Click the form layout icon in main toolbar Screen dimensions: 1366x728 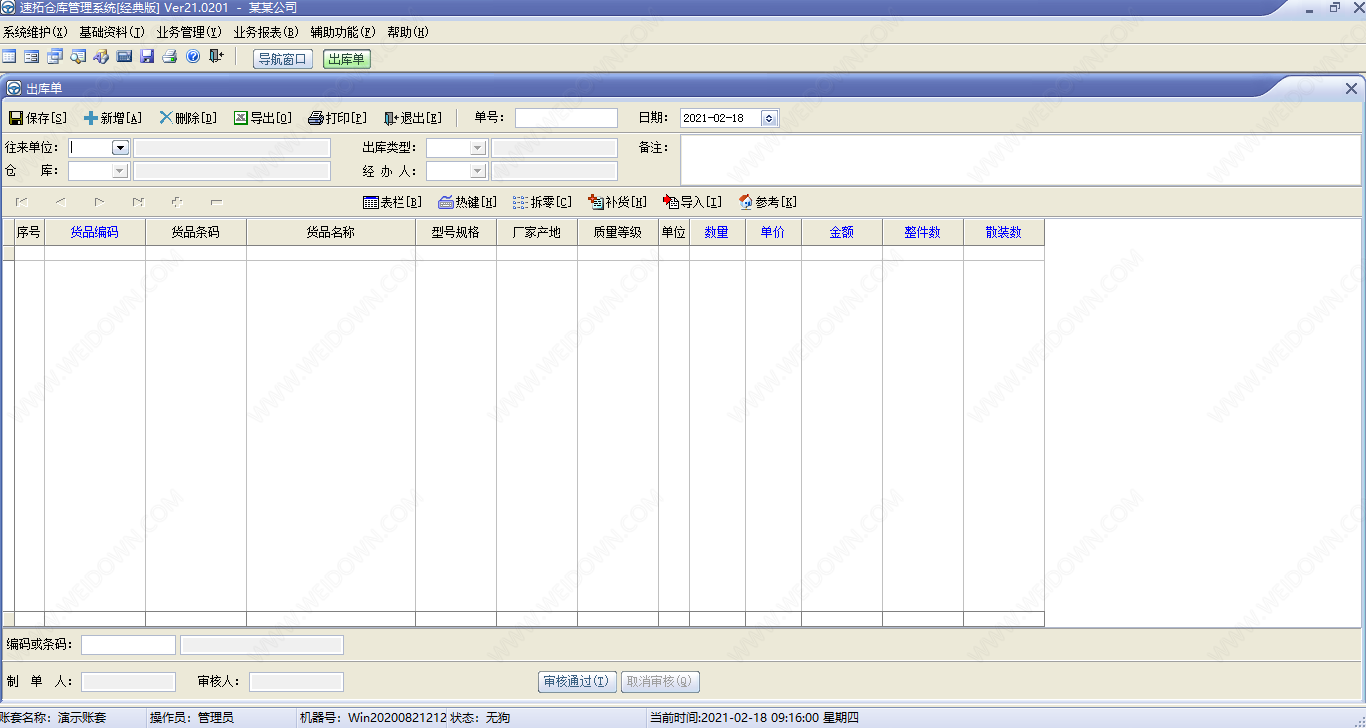[x=32, y=57]
